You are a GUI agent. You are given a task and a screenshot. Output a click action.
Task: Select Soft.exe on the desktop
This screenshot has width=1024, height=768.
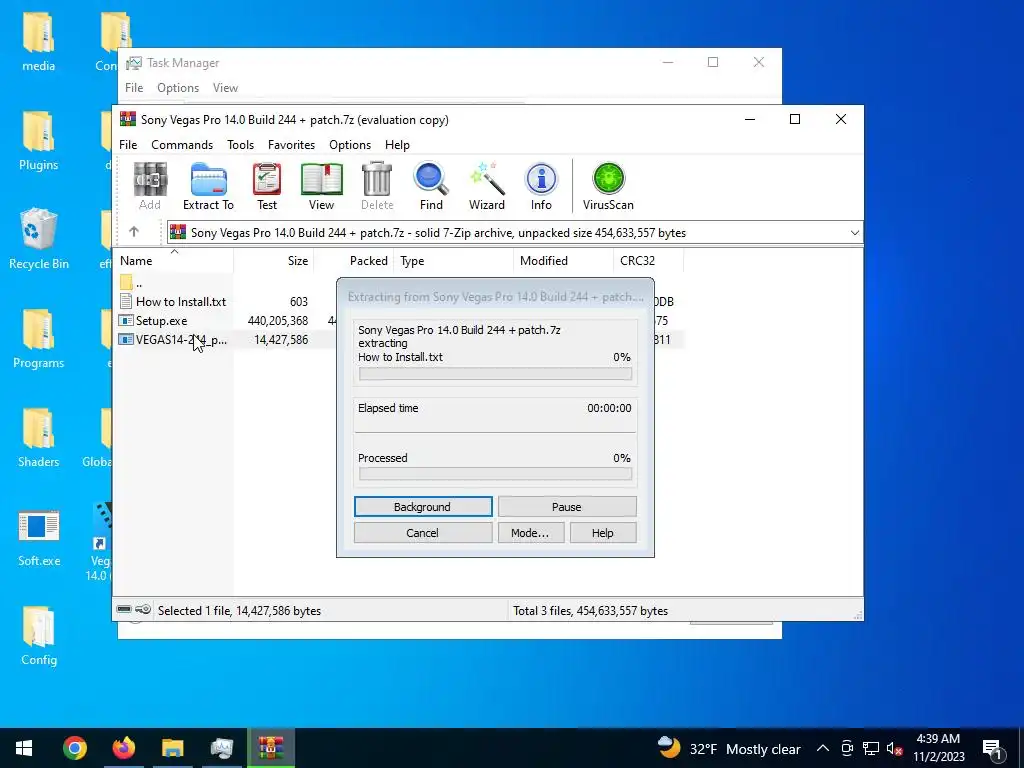39,537
